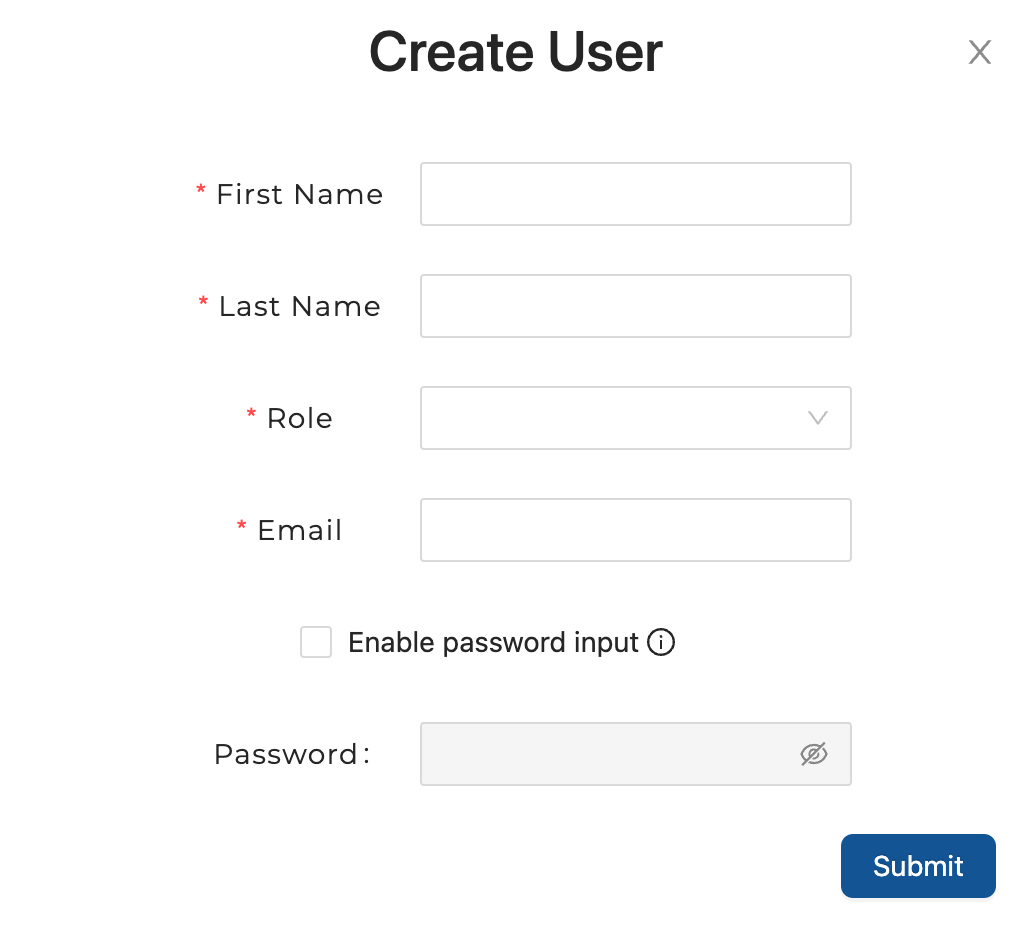
Task: Focus the Last Name text field
Action: [x=635, y=306]
